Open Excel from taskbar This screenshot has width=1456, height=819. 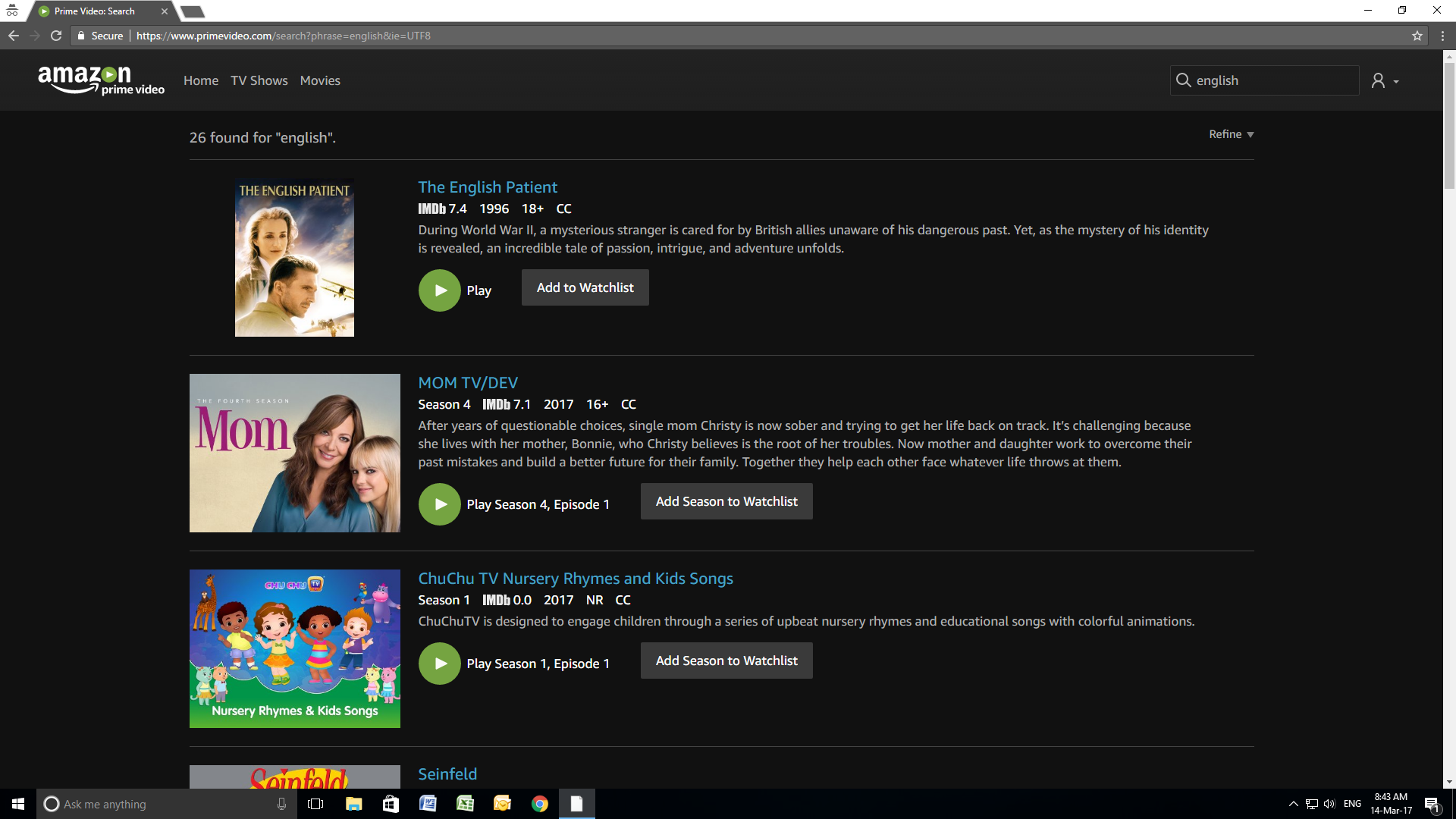[x=465, y=804]
